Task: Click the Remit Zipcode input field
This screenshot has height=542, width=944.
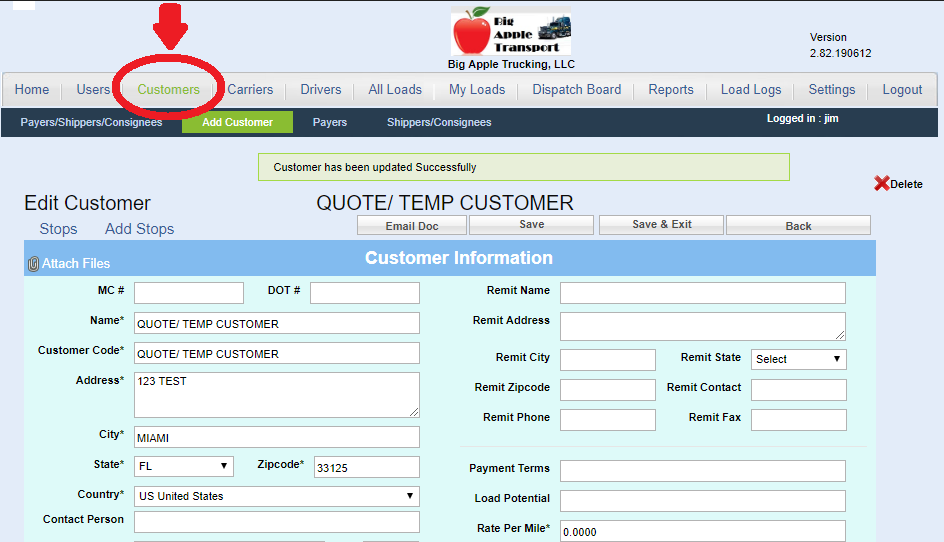Action: (607, 390)
